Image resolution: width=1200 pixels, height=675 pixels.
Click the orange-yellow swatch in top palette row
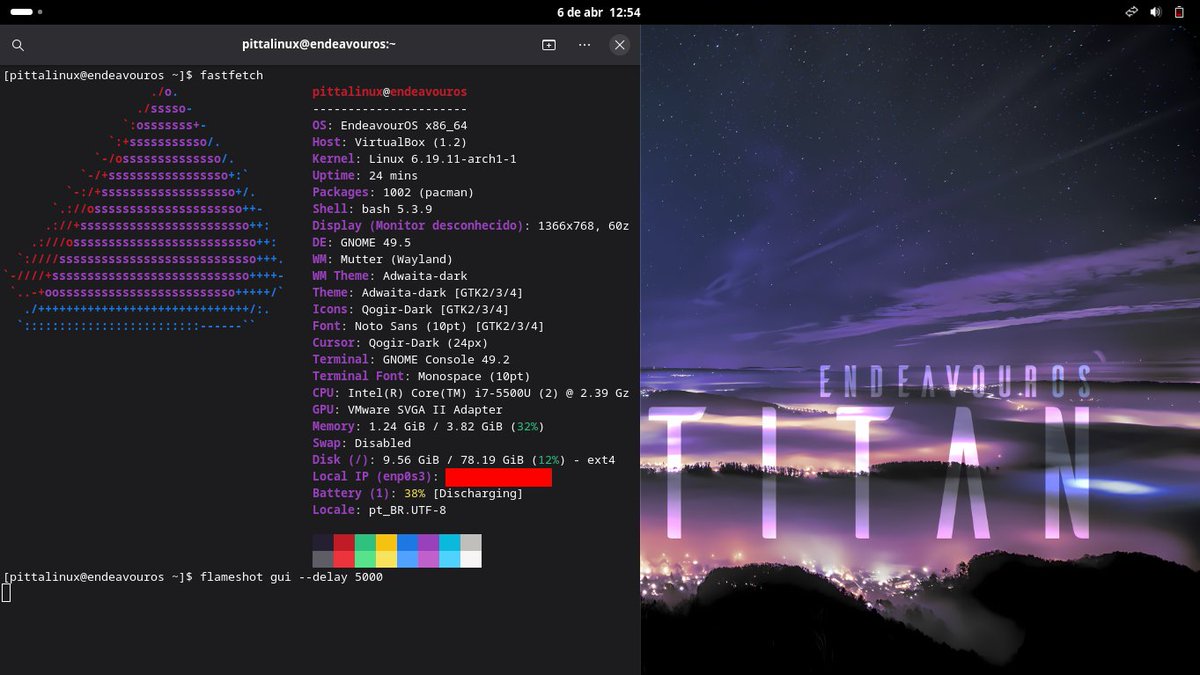(386, 542)
